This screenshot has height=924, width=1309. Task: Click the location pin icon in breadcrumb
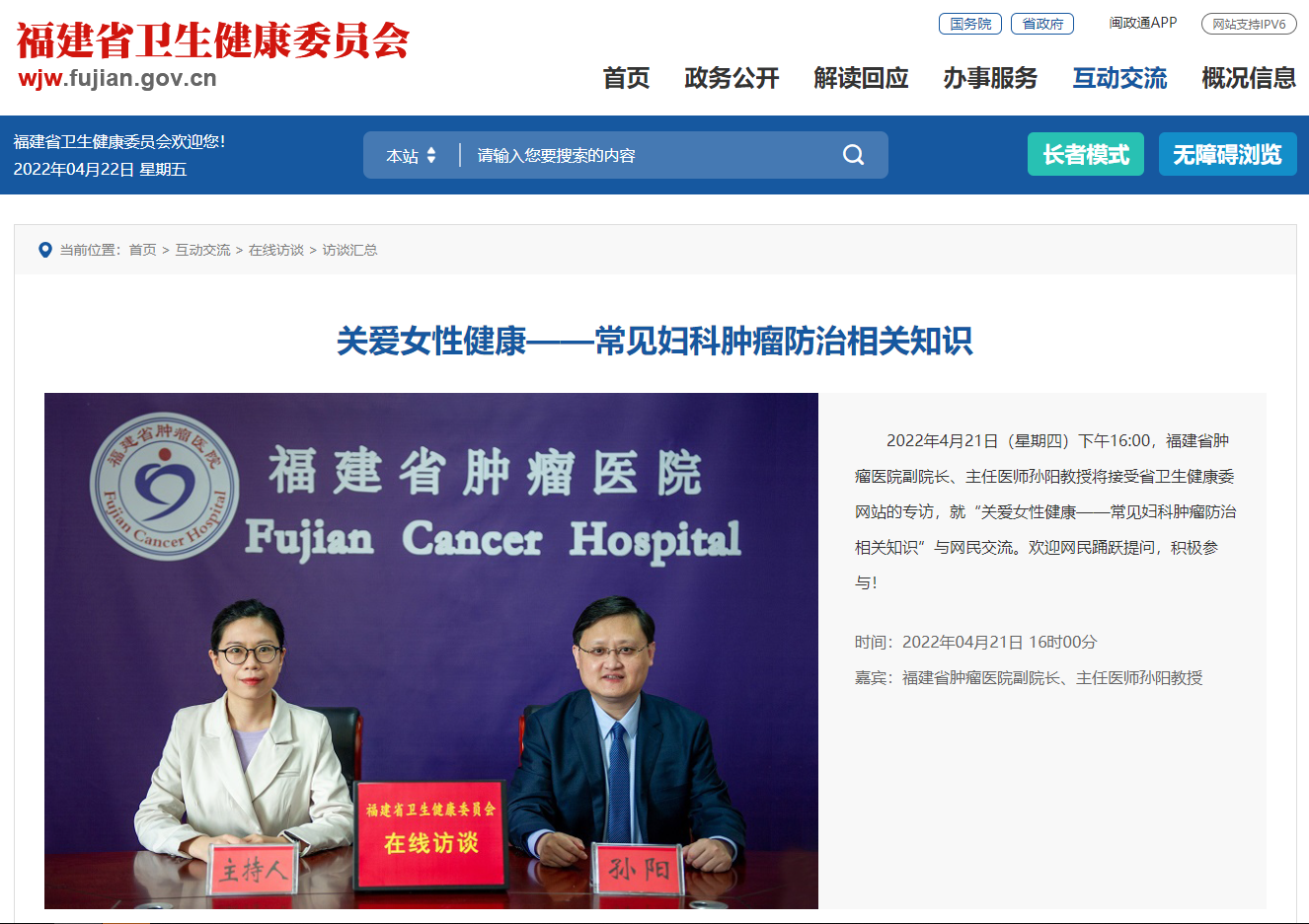coord(44,250)
